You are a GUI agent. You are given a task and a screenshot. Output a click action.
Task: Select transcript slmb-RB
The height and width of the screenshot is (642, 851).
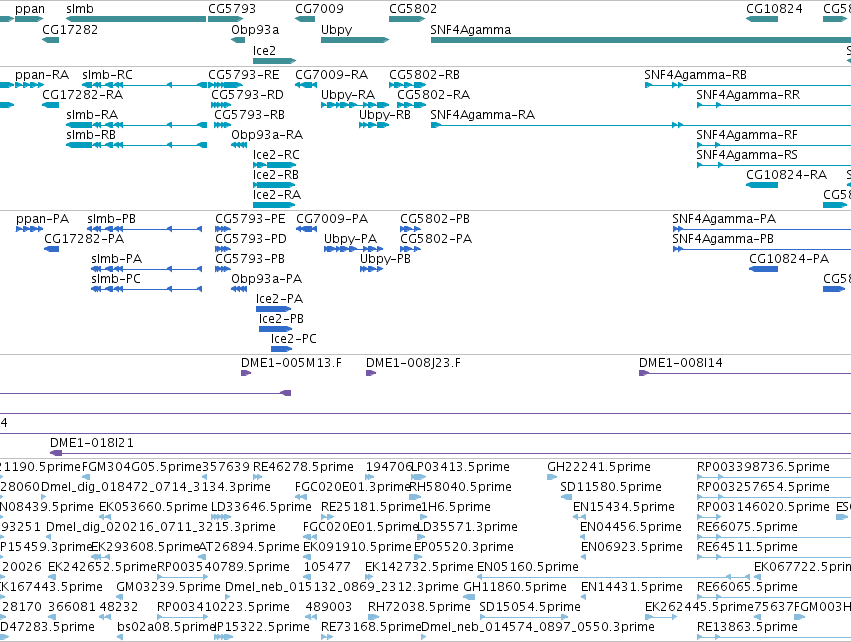(136, 145)
